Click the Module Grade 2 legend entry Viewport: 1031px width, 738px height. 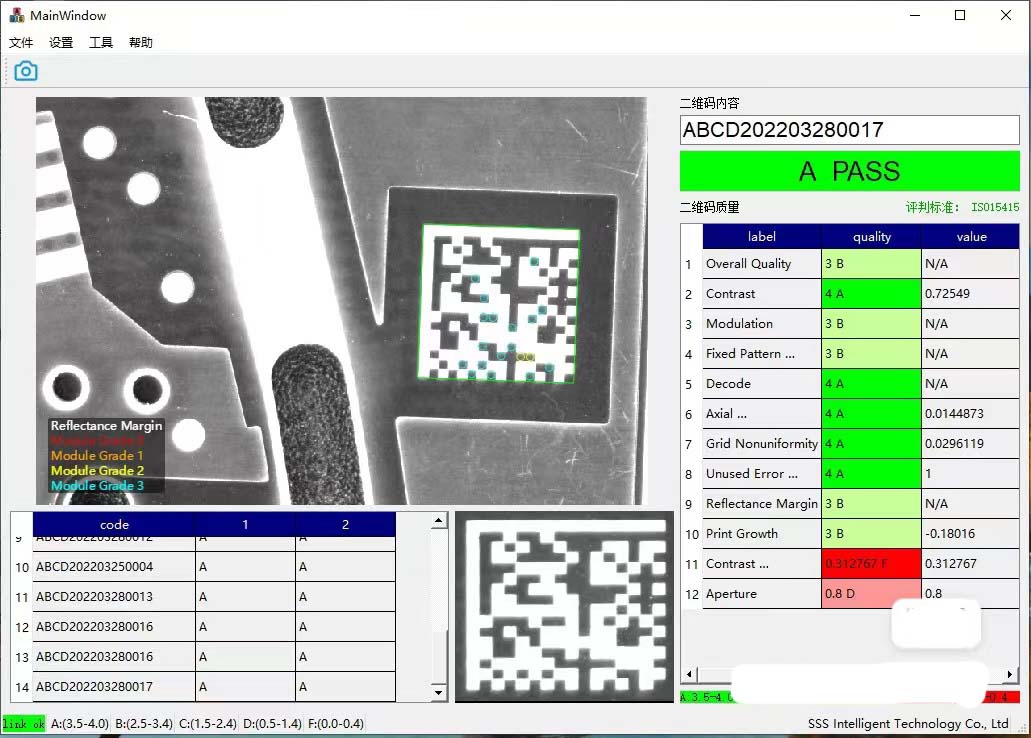tap(97, 470)
